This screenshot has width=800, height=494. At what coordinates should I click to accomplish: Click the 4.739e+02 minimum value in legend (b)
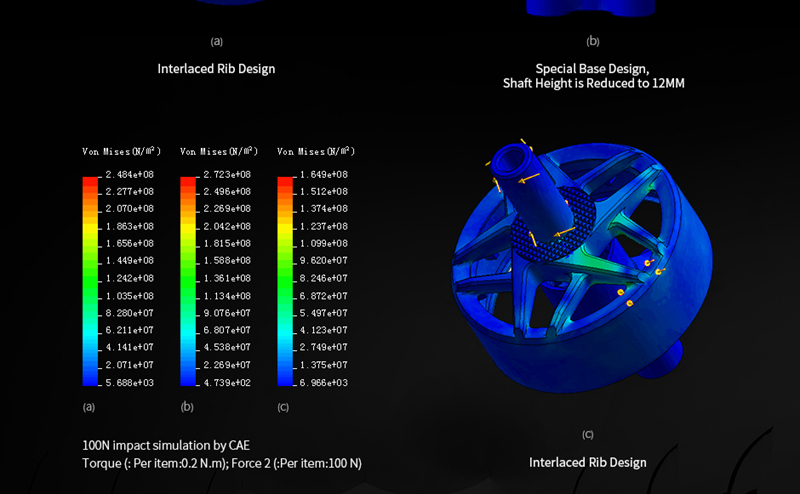(x=229, y=382)
